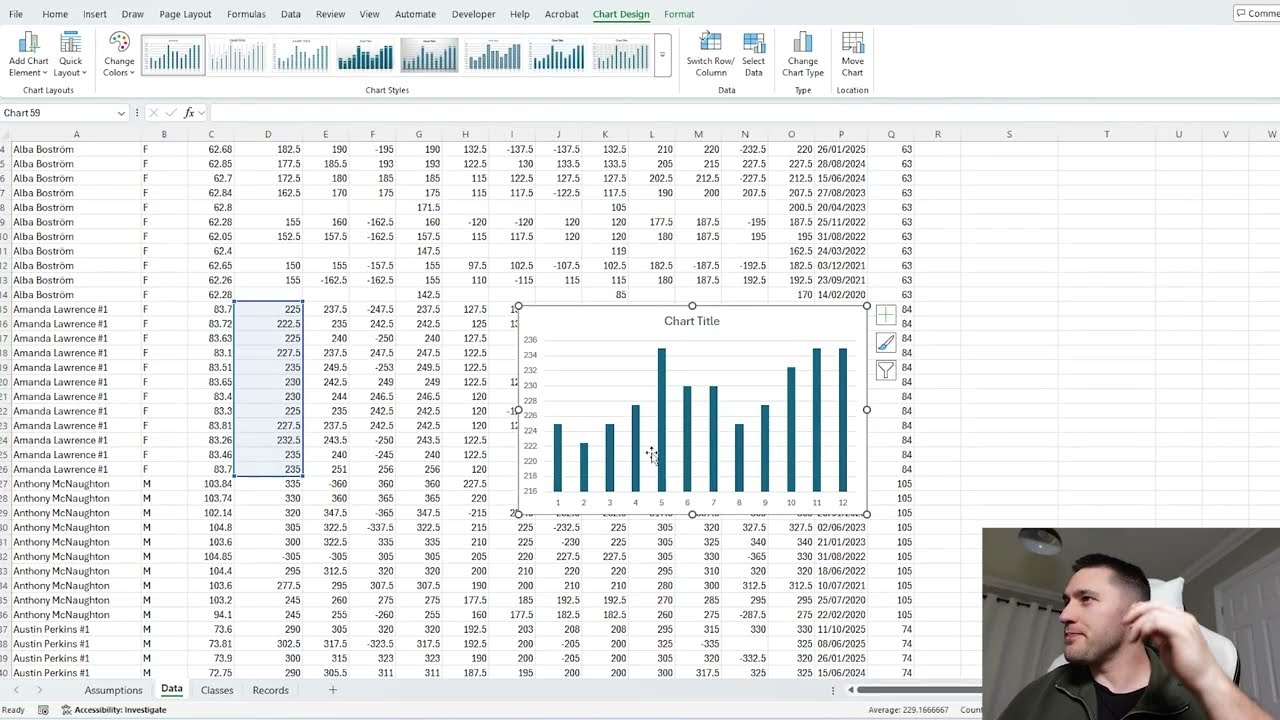The image size is (1280, 720).
Task: Select the Data sheet tab
Action: pyautogui.click(x=172, y=689)
